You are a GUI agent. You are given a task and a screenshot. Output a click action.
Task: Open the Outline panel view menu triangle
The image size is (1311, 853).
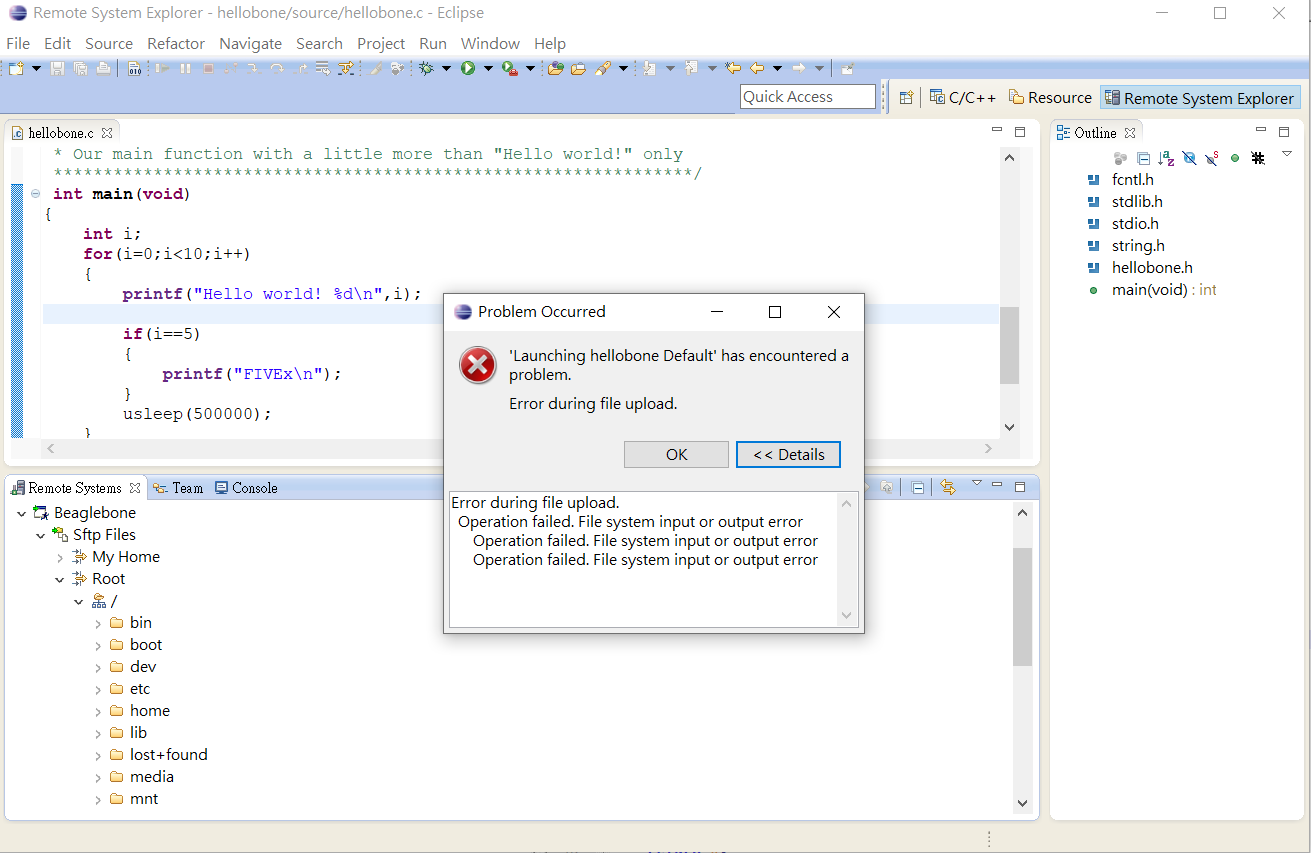(x=1287, y=154)
